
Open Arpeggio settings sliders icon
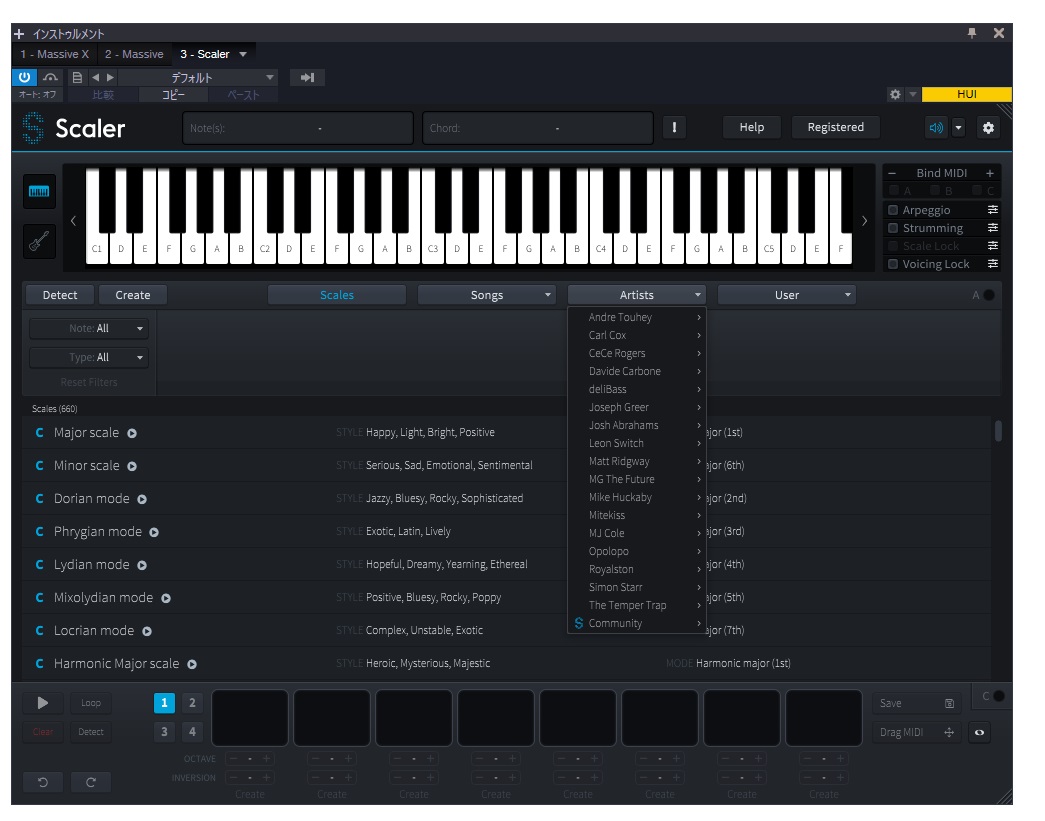(992, 210)
